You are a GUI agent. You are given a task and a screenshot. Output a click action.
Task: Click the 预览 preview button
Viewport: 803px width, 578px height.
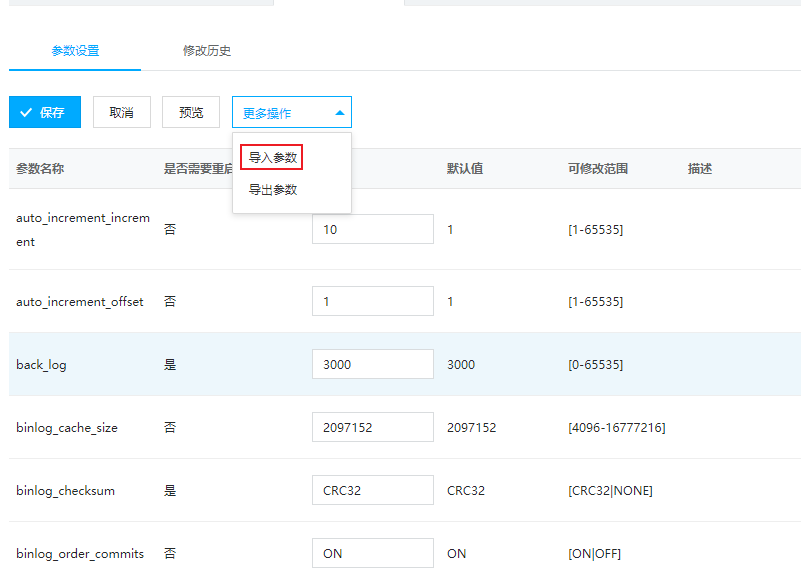[x=191, y=113]
